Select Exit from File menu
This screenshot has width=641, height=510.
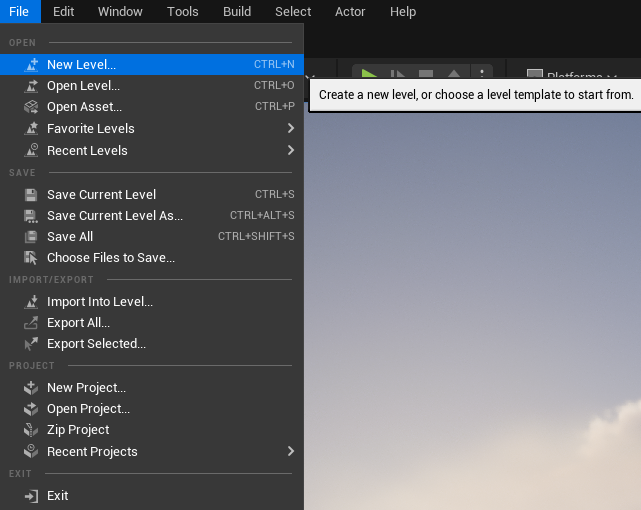pyautogui.click(x=152, y=496)
